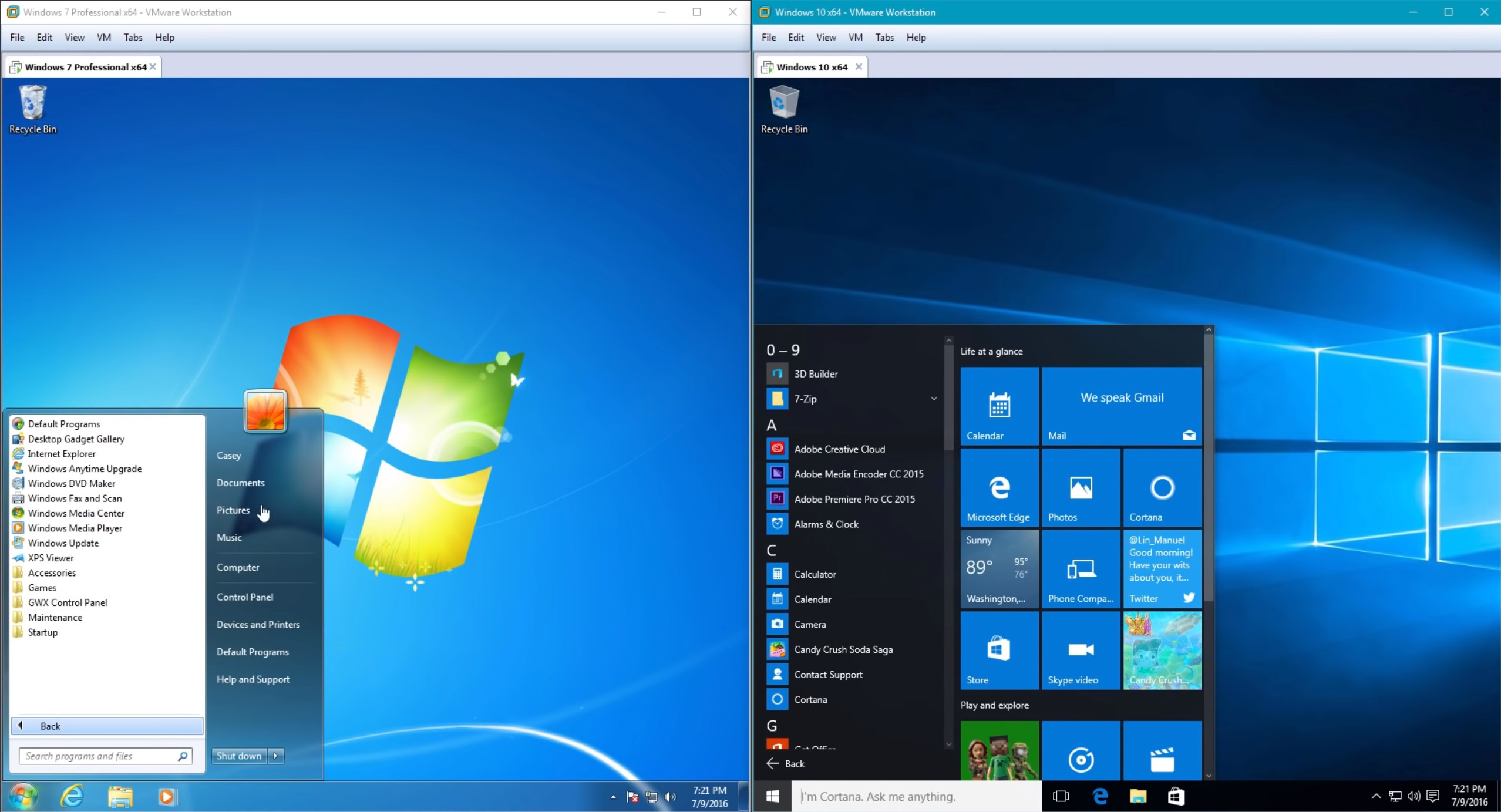
Task: Launch Windows Media Player from the Windows 7 taskbar
Action: pos(168,796)
